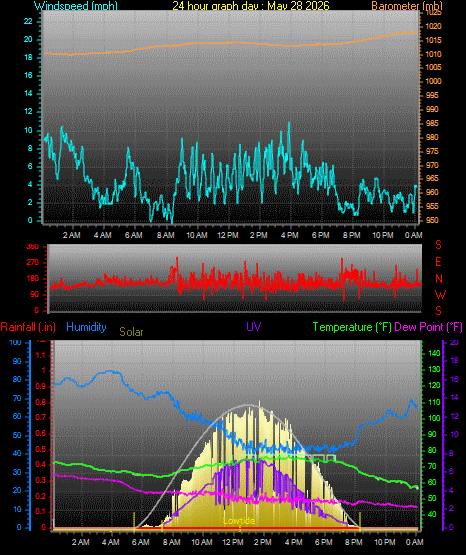Viewport: 466px width, 555px height.
Task: Click the Barometer (mb) axis label
Action: click(407, 6)
